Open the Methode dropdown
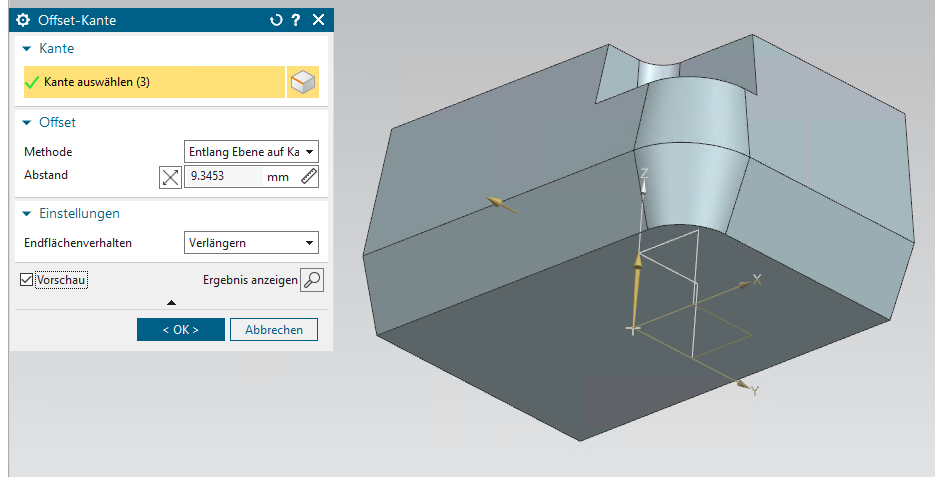The width and height of the screenshot is (935, 477). tap(251, 151)
